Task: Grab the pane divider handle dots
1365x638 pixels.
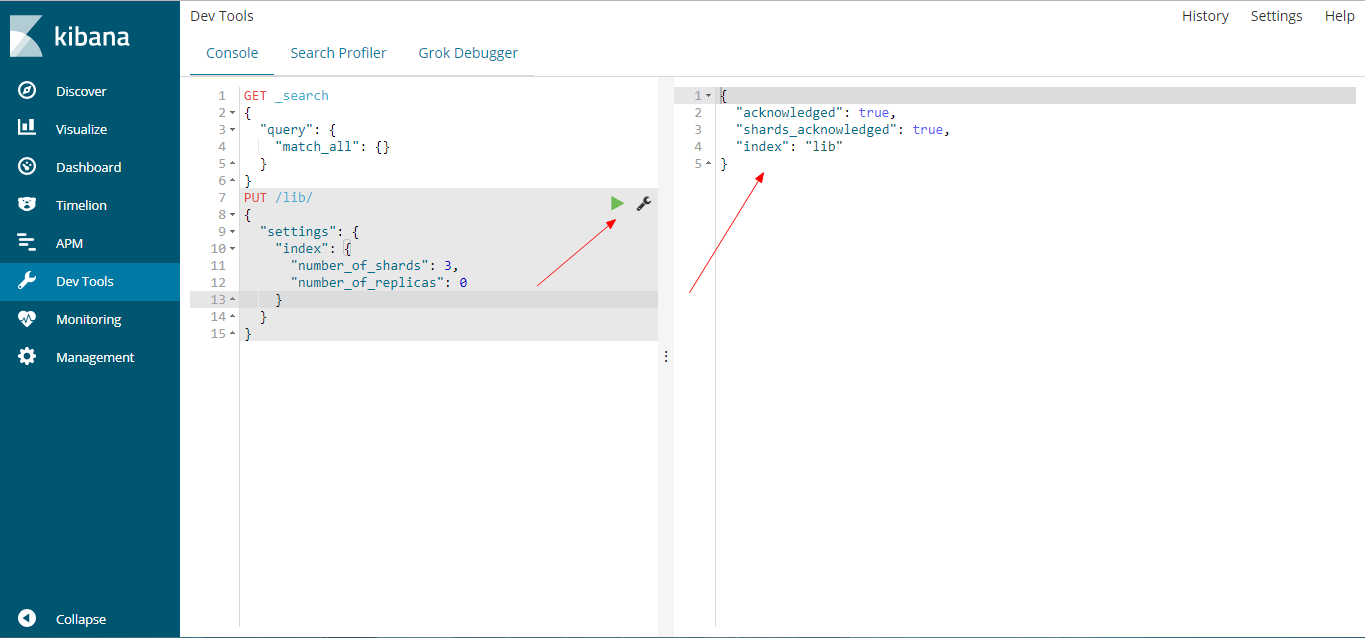Action: click(x=666, y=356)
